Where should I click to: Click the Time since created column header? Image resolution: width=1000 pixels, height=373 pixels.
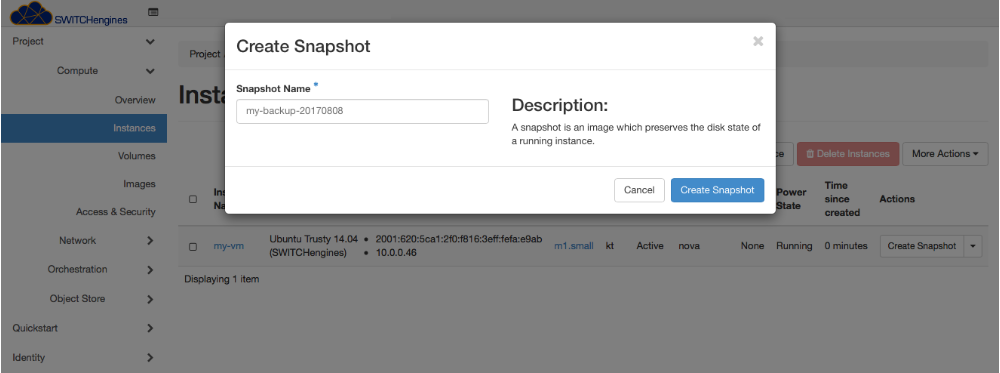[842, 199]
